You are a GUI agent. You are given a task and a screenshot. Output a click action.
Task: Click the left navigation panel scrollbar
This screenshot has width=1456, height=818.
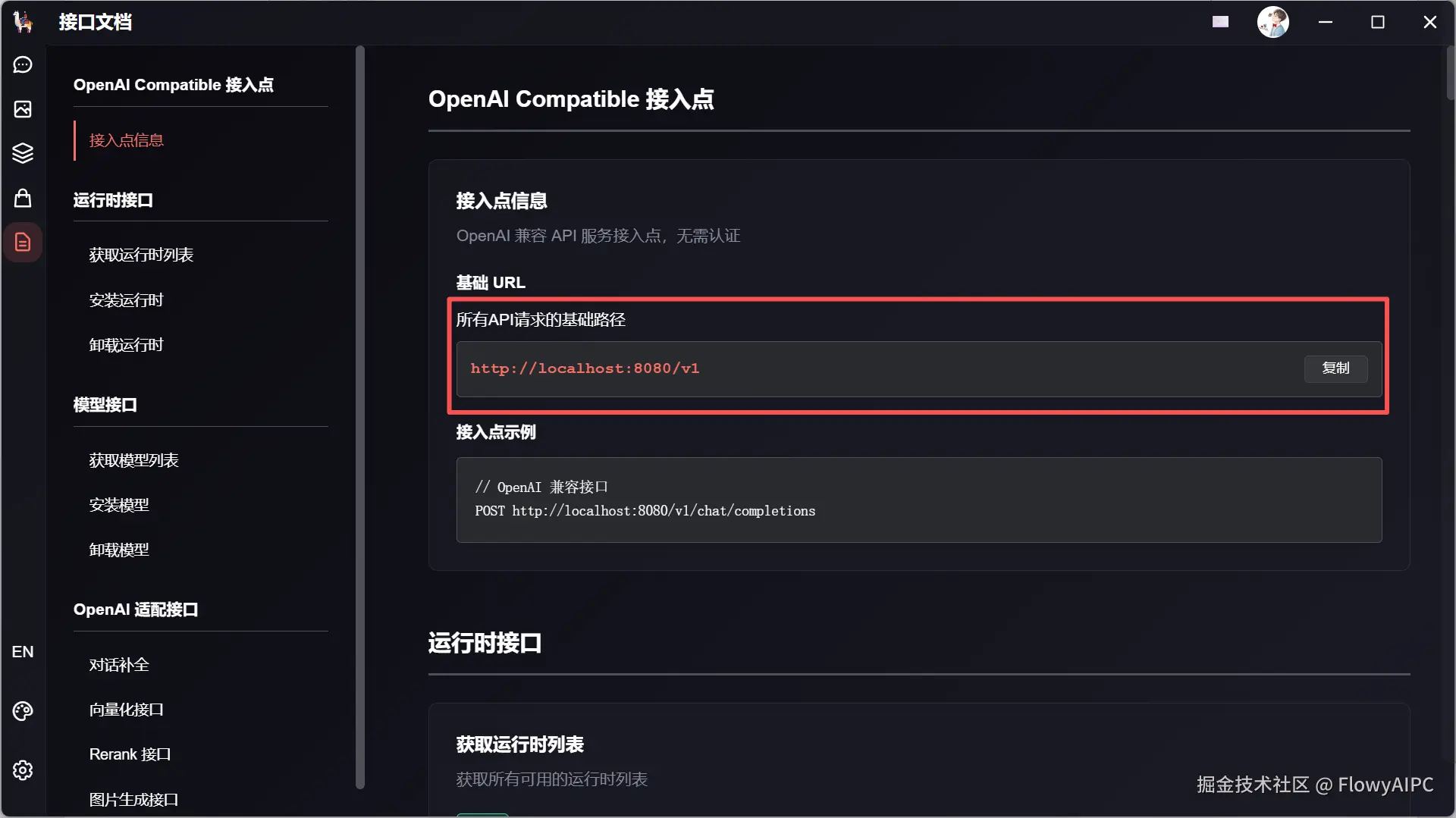[x=360, y=417]
